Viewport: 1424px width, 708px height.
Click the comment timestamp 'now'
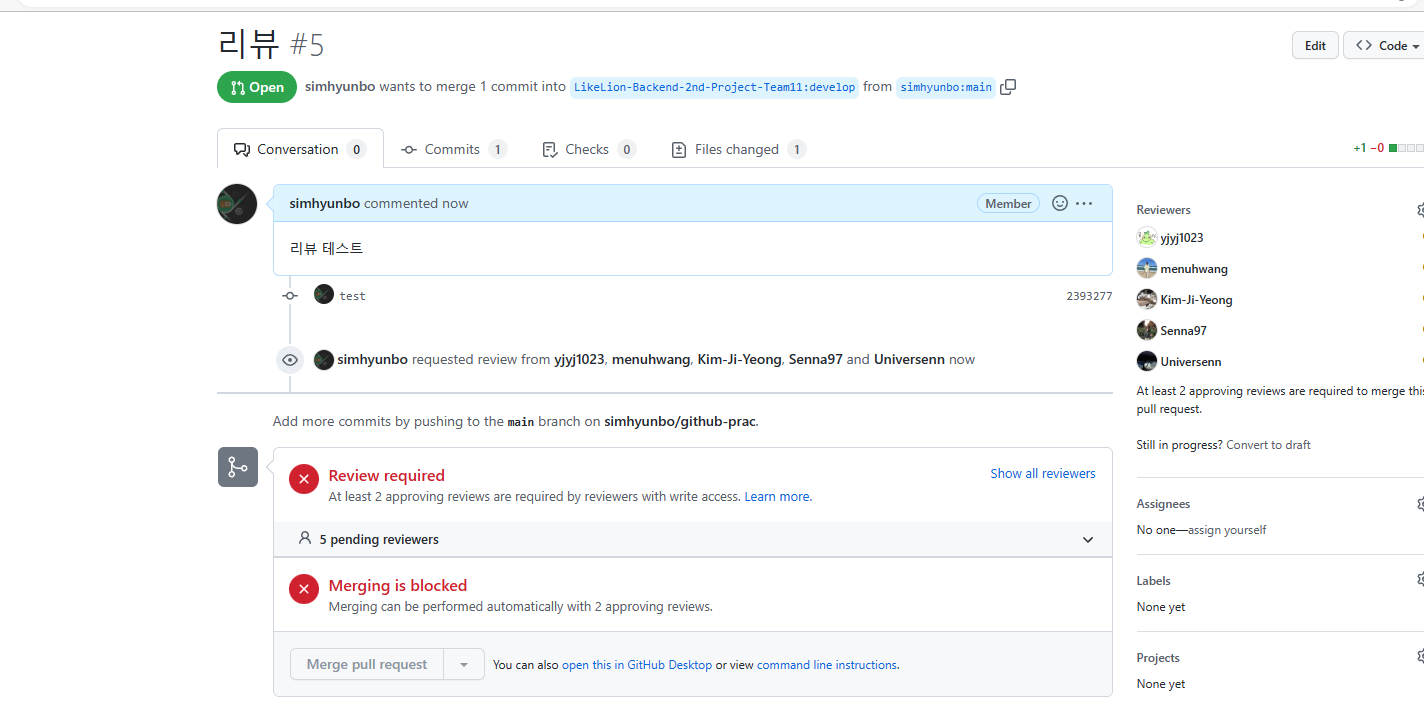455,203
